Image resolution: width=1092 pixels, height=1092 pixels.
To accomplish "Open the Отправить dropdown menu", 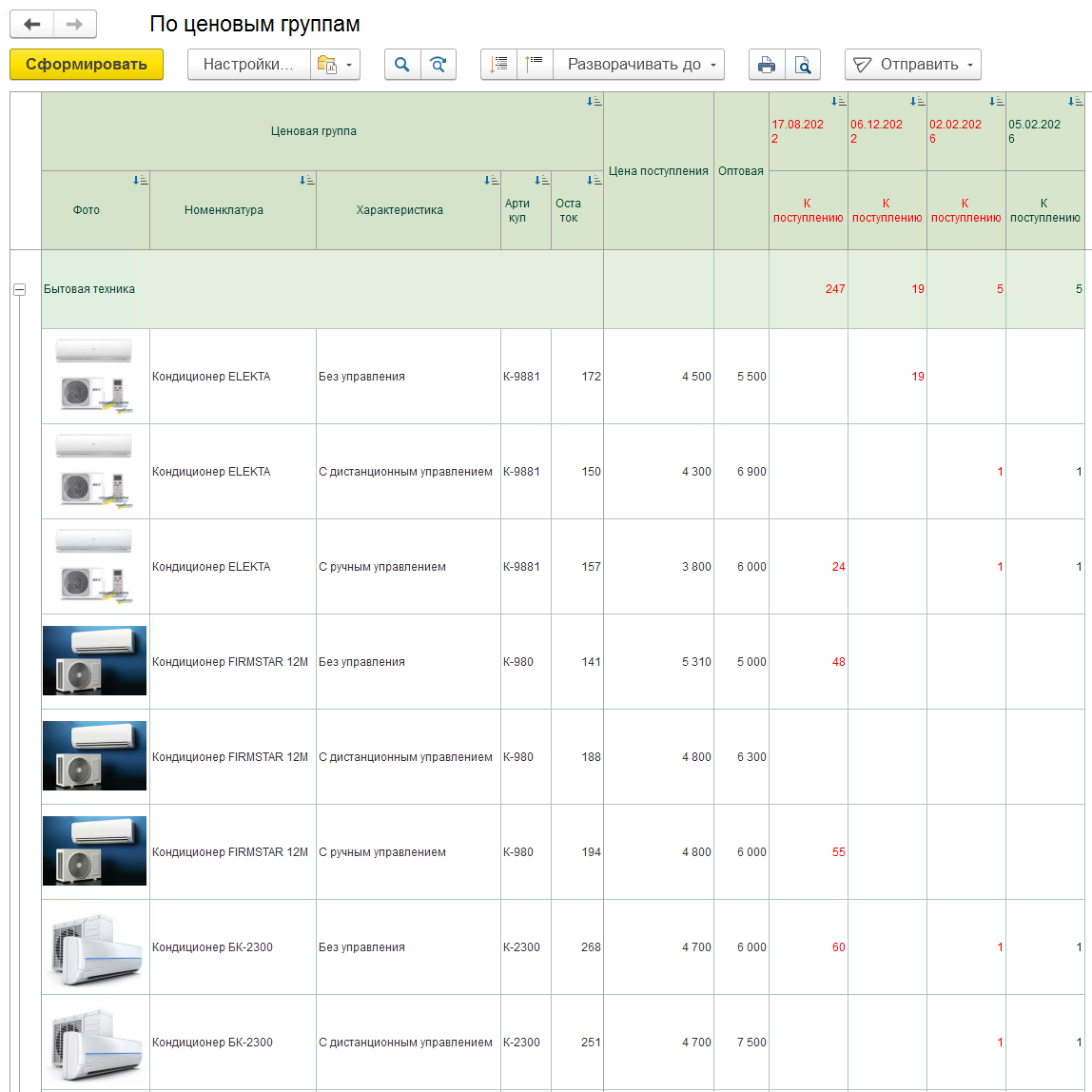I will (913, 64).
